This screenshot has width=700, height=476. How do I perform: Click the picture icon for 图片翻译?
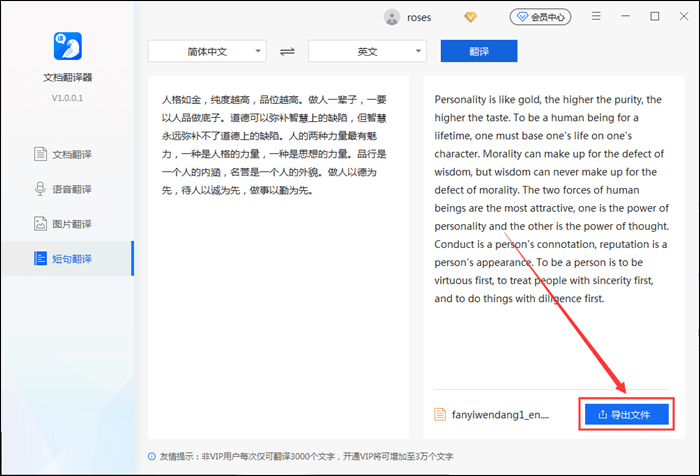[x=41, y=224]
